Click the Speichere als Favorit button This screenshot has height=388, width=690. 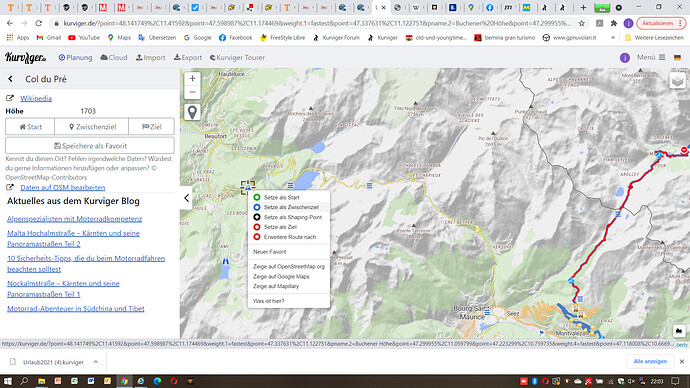pos(90,146)
